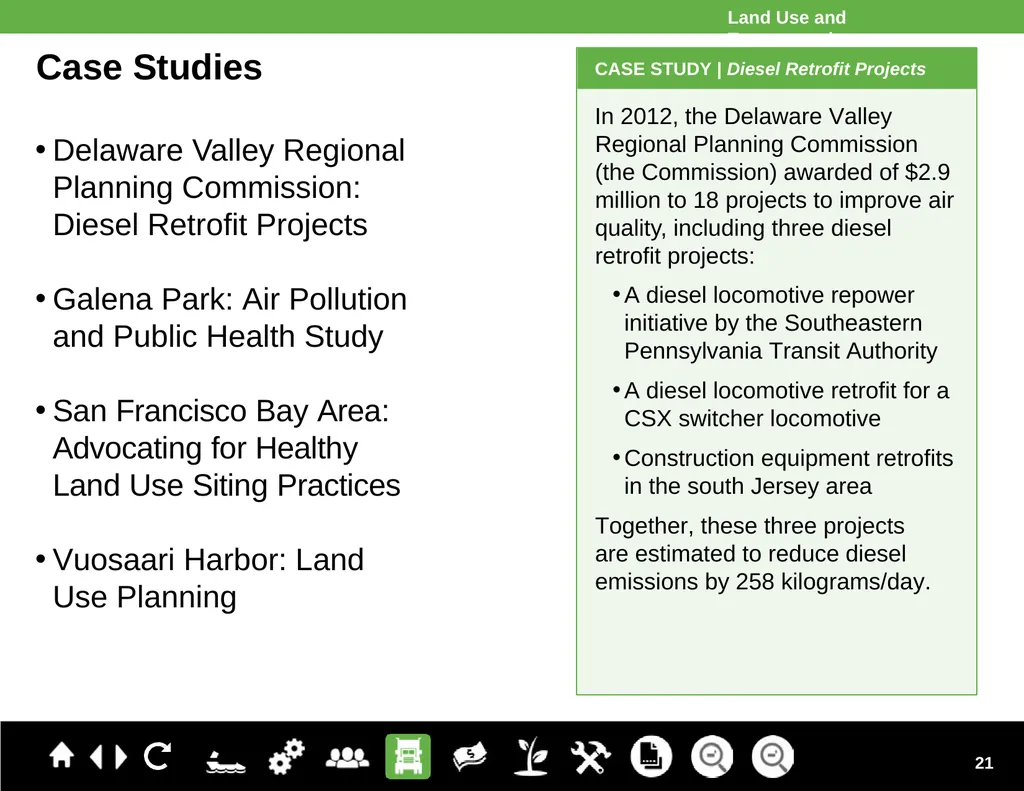Select the Galena Park Air Pollution bullet
Screen dimensions: 1024x791
tap(221, 317)
